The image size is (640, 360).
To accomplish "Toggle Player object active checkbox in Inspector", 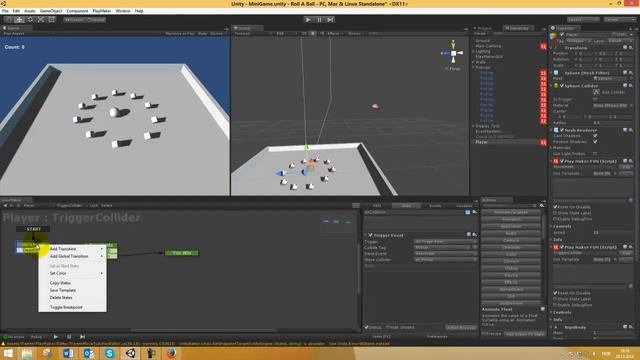I will click(562, 35).
